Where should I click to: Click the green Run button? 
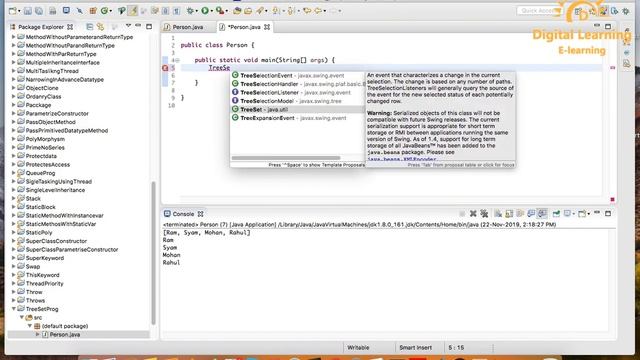coord(205,11)
